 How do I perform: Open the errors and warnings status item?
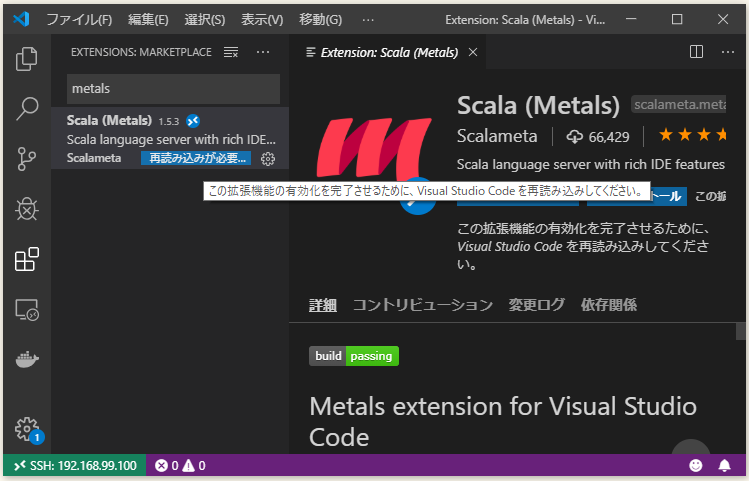(x=180, y=465)
